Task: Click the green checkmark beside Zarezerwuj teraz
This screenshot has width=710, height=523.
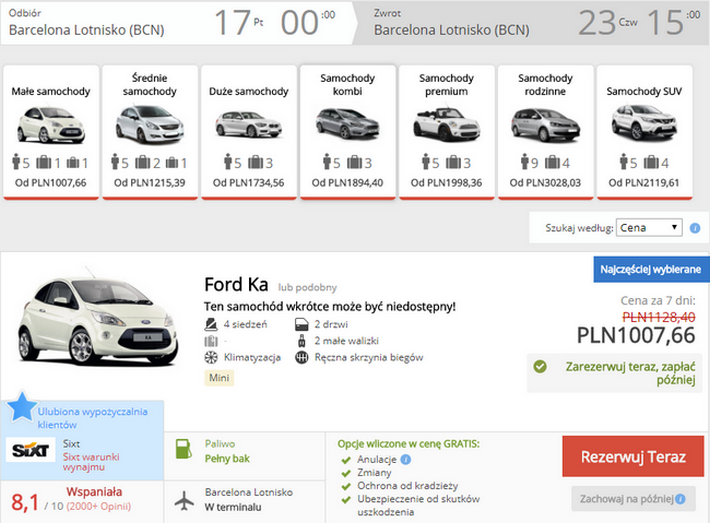Action: [540, 366]
